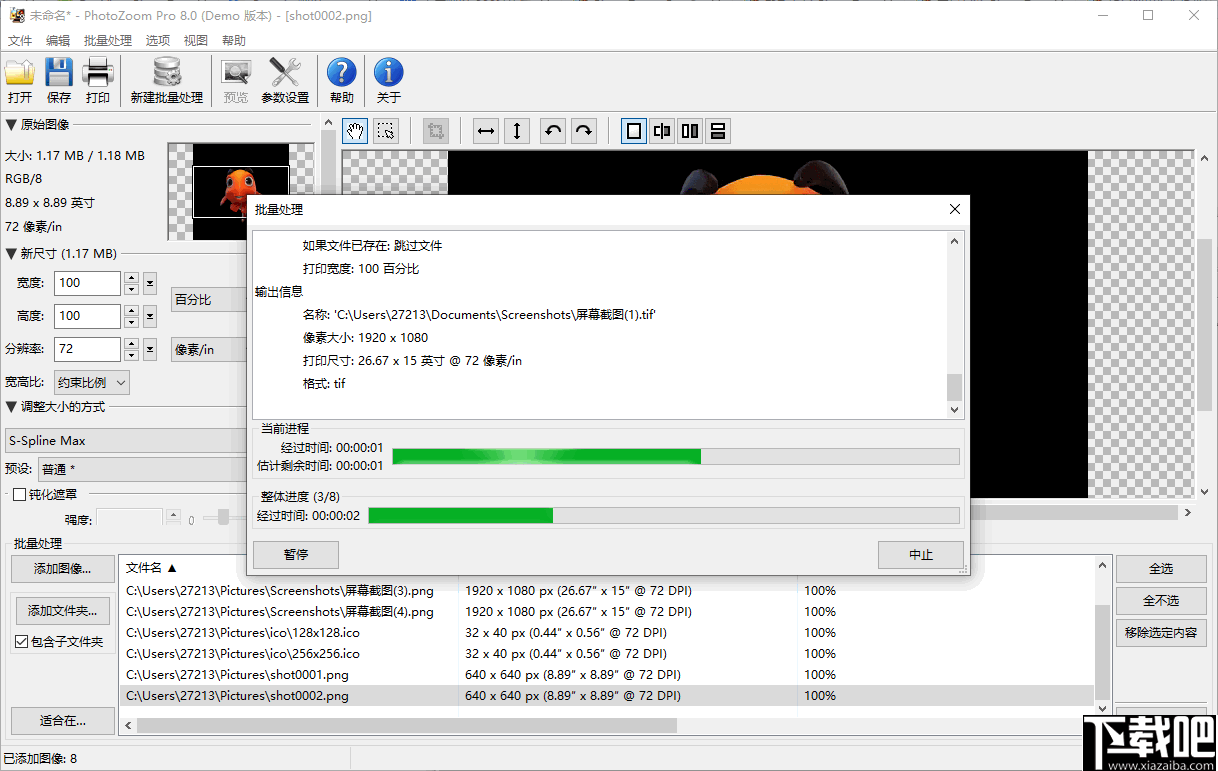Viewport: 1218px width, 771px height.
Task: Uncheck 包含子文件夹 option
Action: pyautogui.click(x=21, y=641)
